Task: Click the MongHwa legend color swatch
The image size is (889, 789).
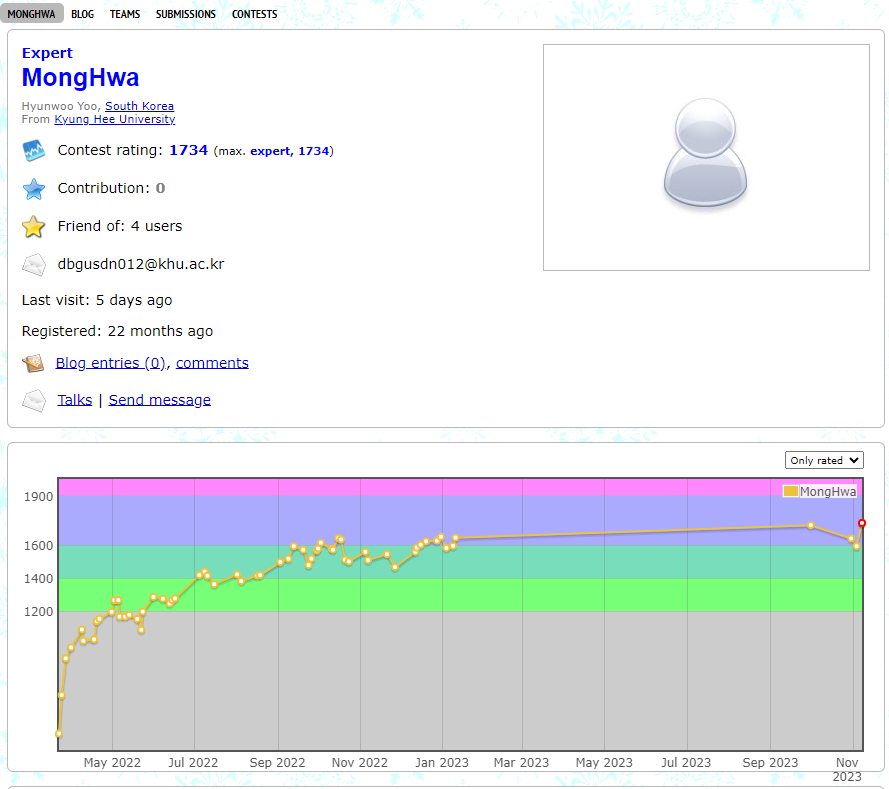Action: [790, 491]
